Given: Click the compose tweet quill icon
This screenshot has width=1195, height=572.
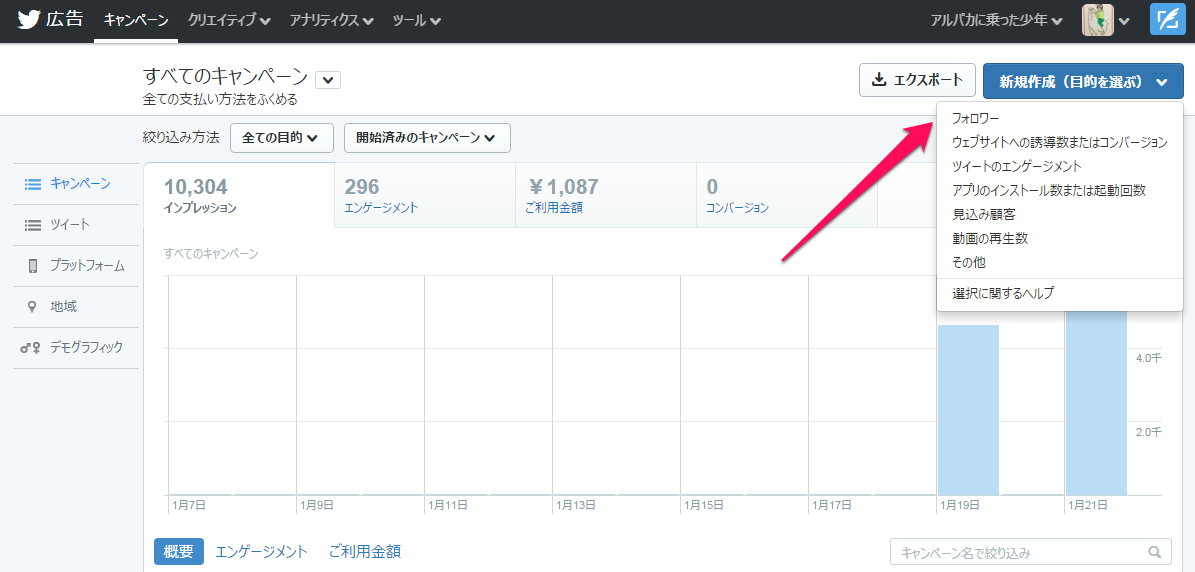Looking at the screenshot, I should (1167, 21).
